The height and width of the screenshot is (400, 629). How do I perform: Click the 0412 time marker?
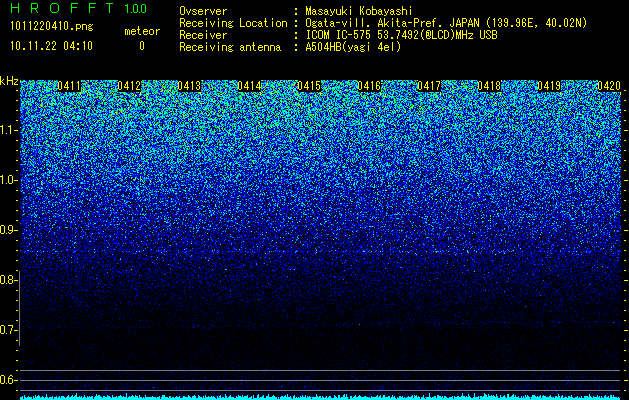pyautogui.click(x=129, y=86)
